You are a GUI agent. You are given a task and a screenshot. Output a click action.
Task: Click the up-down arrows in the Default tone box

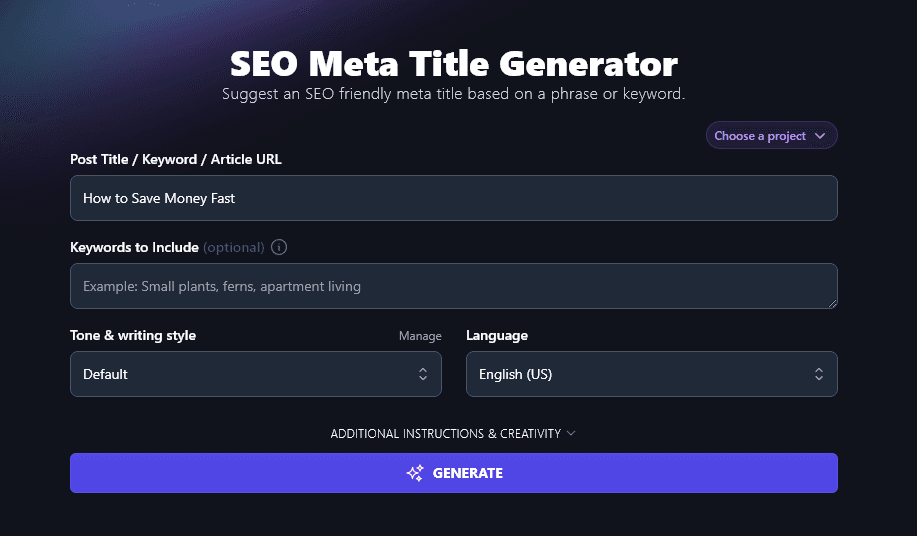422,374
